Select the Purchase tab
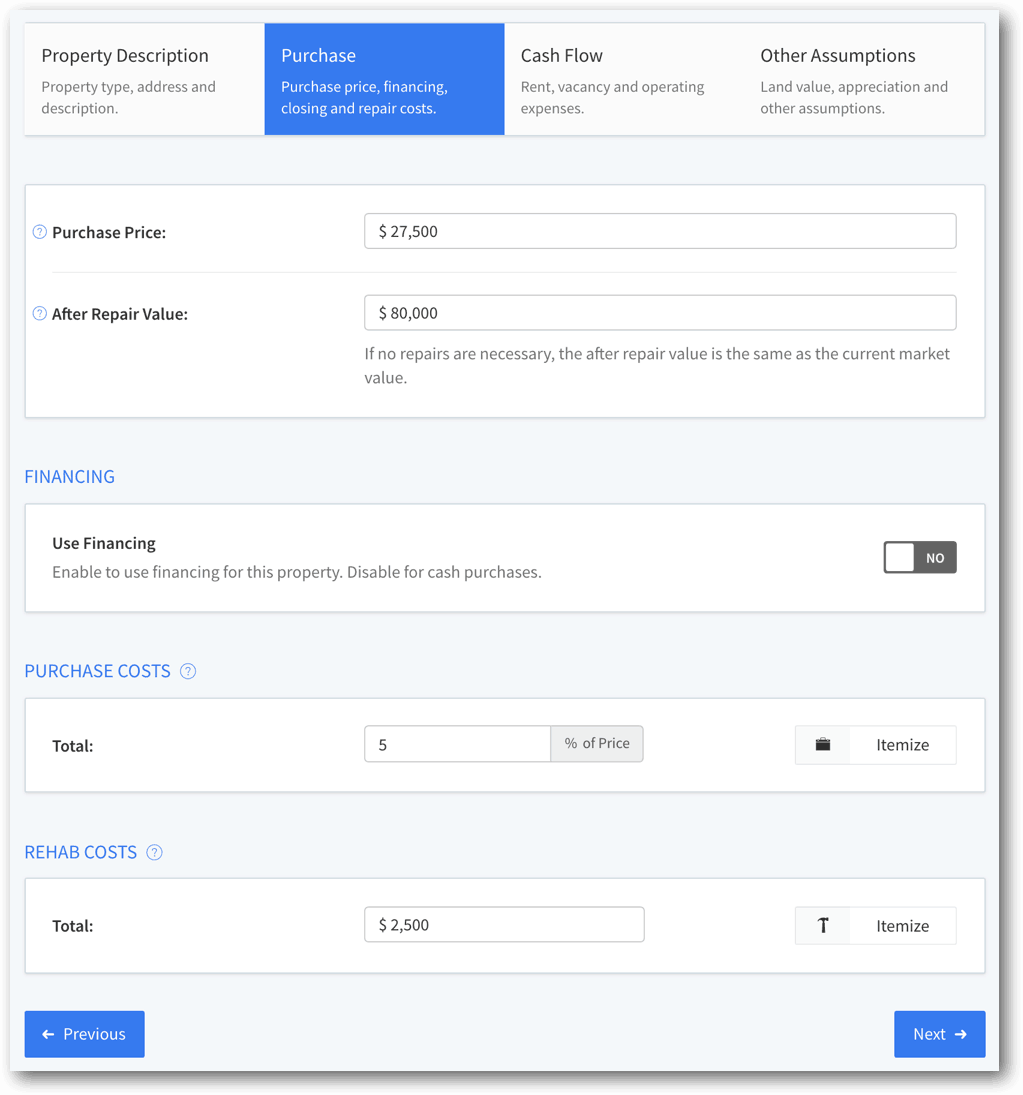Image resolution: width=1023 pixels, height=1095 pixels. coord(384,79)
